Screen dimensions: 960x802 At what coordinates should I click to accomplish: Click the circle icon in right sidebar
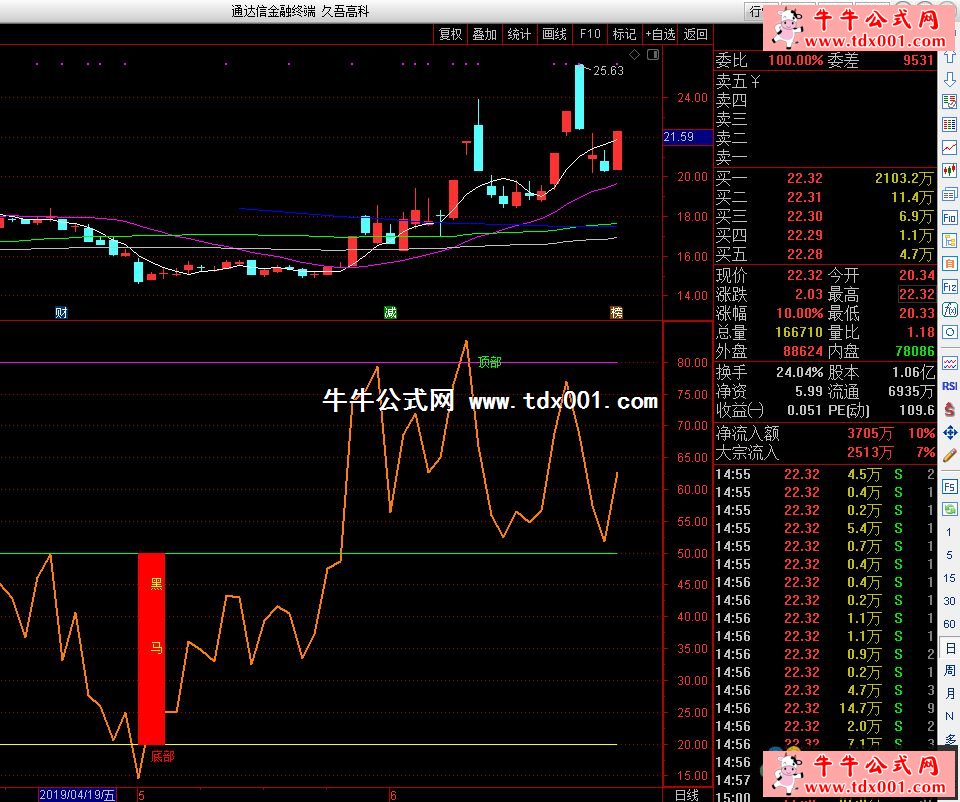click(950, 332)
